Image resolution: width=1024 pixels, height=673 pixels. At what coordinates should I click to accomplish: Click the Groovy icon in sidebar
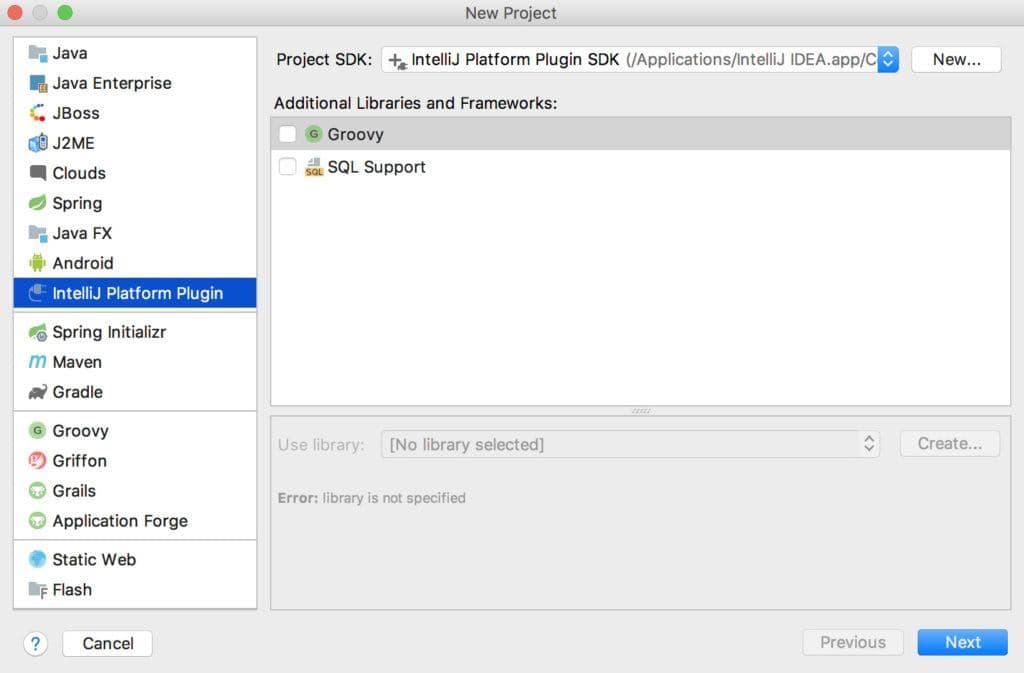(x=37, y=431)
